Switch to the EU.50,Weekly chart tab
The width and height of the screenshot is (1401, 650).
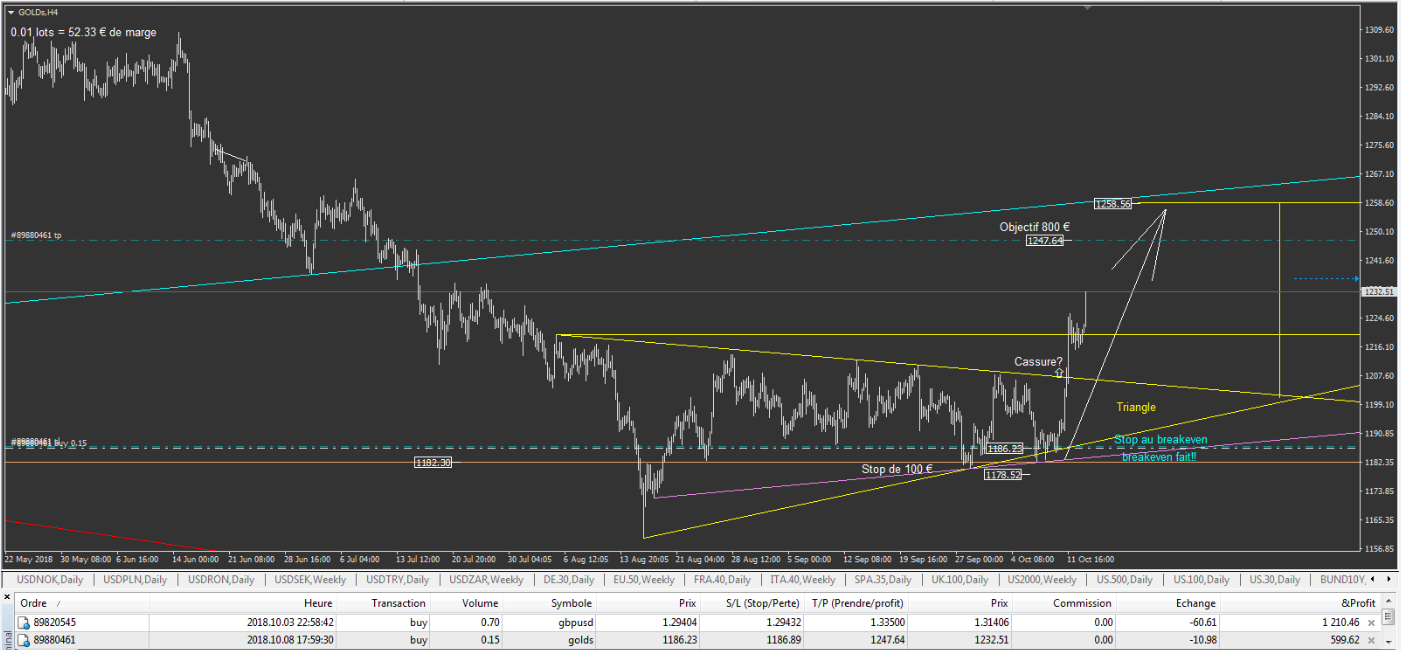pyautogui.click(x=644, y=580)
